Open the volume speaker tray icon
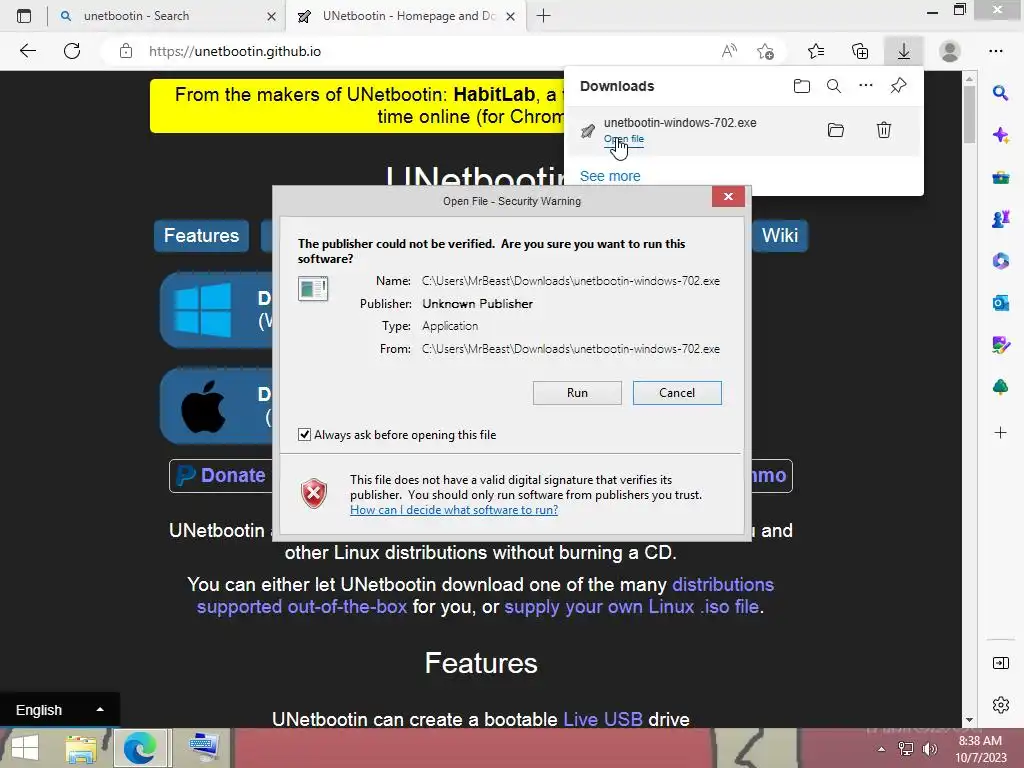The image size is (1024, 768). (930, 749)
